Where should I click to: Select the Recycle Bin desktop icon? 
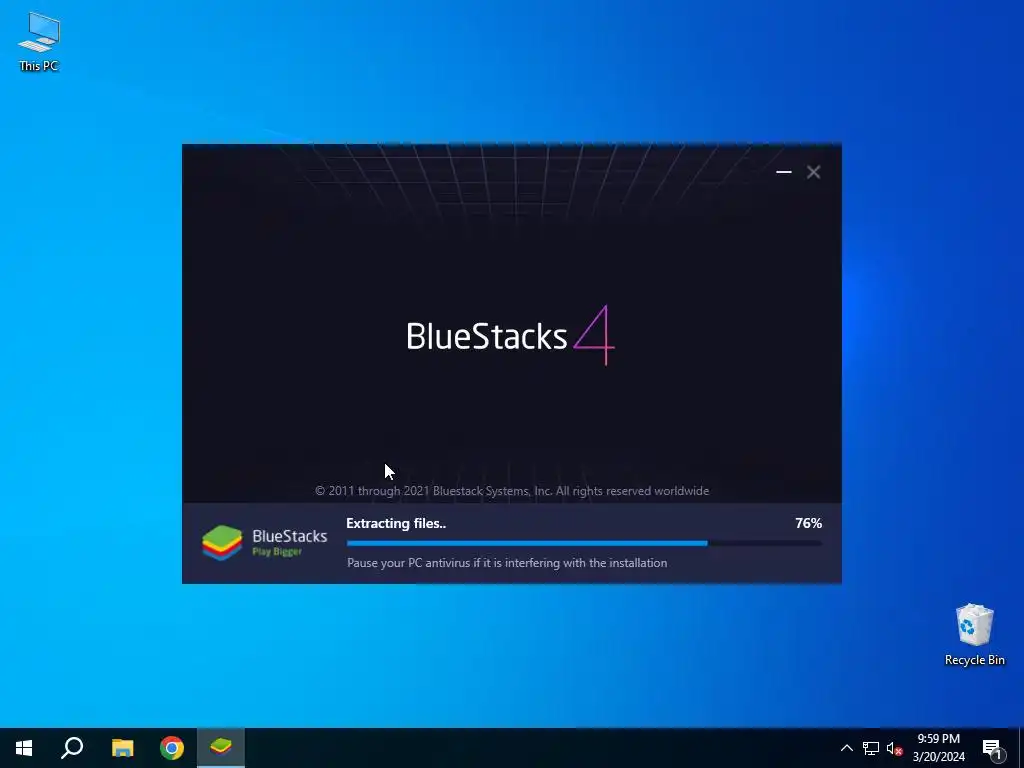tap(974, 635)
